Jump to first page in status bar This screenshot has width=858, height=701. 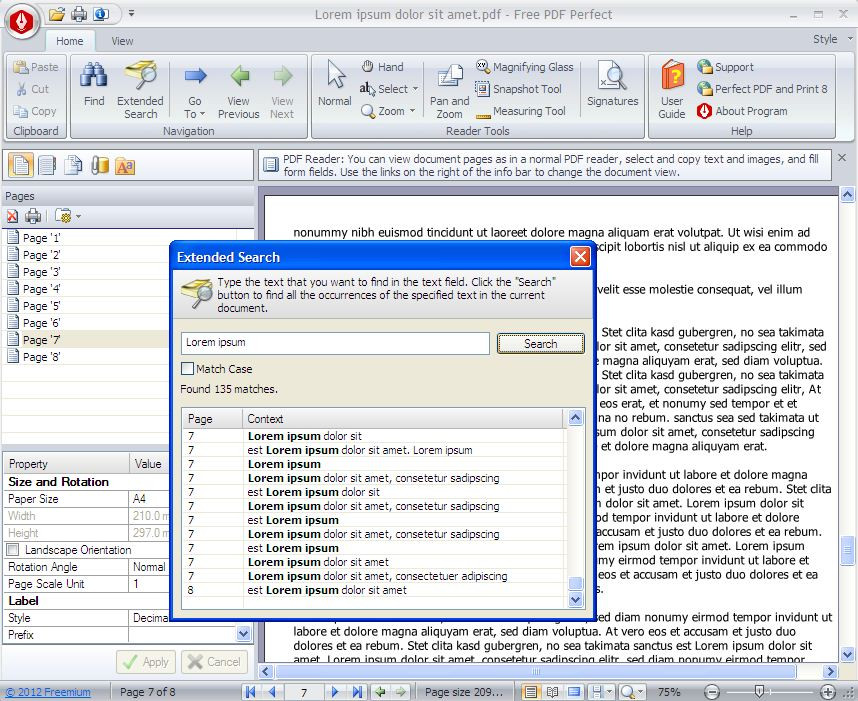[251, 692]
